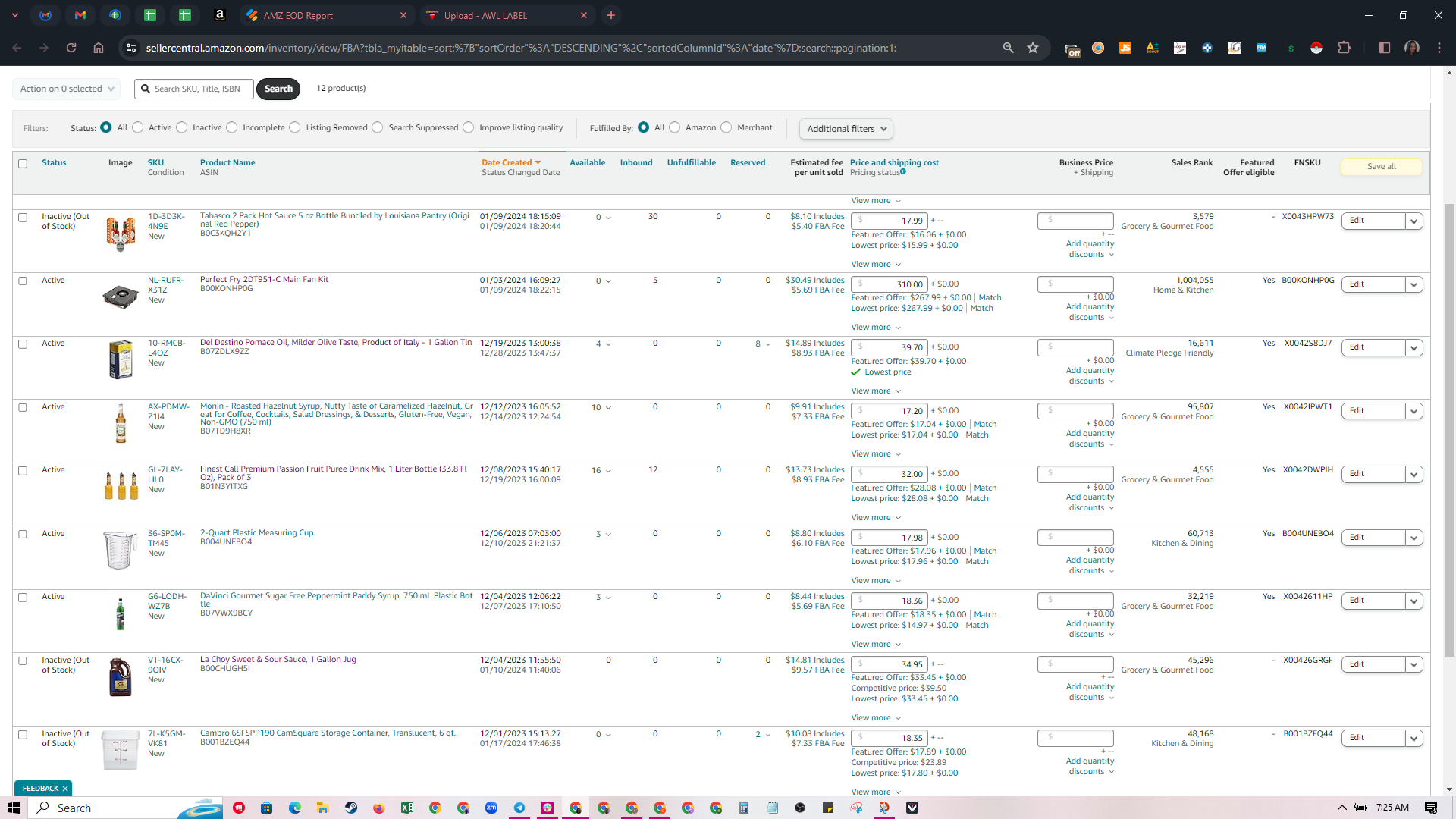Click the Pricing status info icon
Viewport: 1456px width, 819px height.
click(x=903, y=172)
